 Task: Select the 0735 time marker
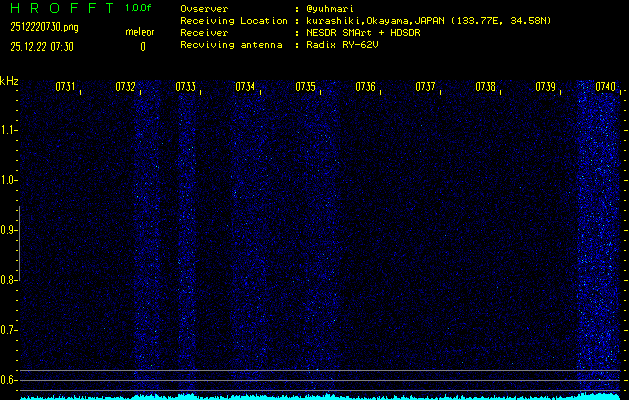click(x=305, y=87)
